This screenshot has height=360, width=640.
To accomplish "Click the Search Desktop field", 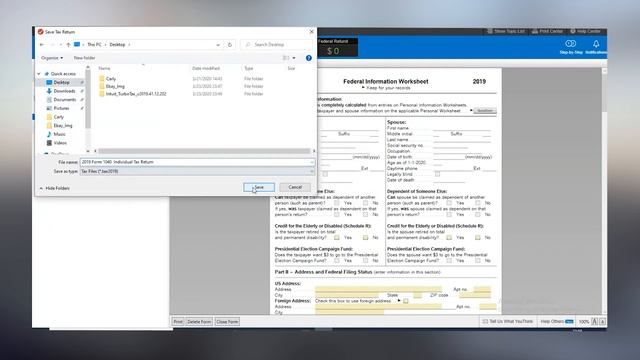I will [x=277, y=44].
